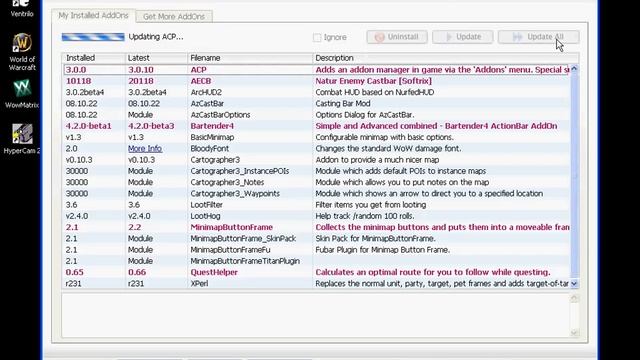
Task: Click Help track /random 100 rolls description
Action: [365, 216]
